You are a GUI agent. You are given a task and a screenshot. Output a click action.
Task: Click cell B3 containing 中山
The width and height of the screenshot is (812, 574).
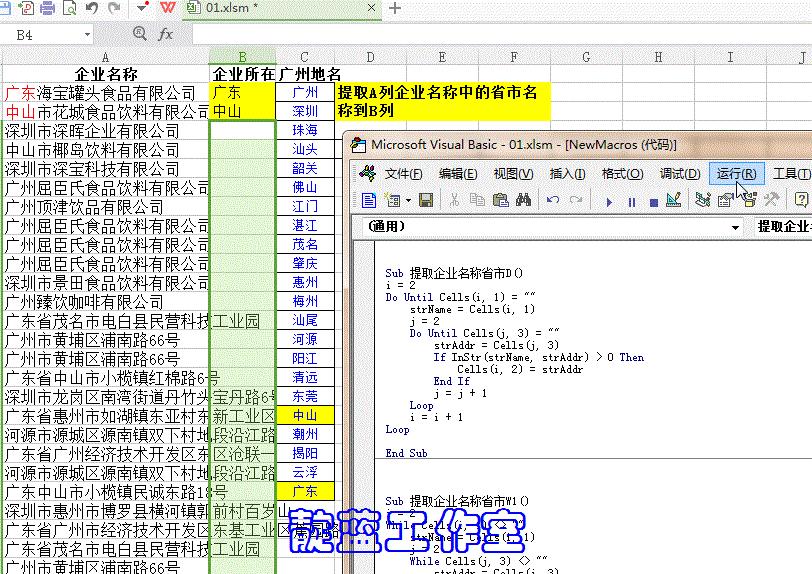(242, 112)
